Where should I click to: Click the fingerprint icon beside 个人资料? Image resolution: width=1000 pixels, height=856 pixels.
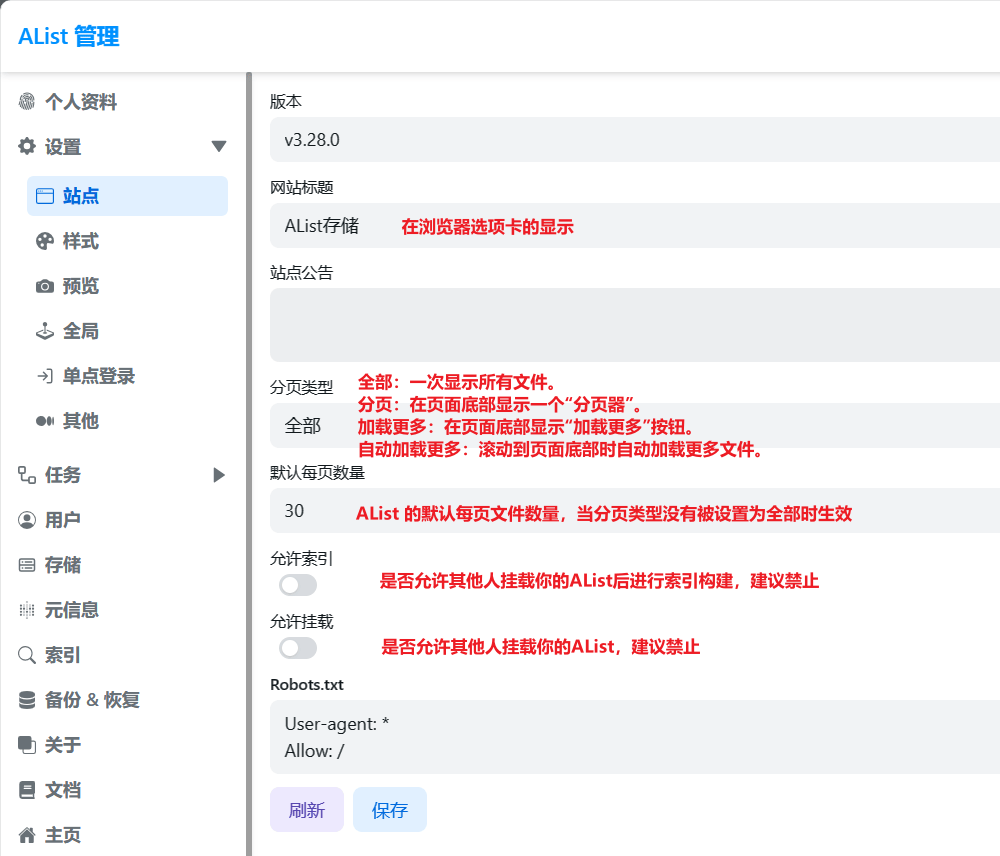pos(27,102)
